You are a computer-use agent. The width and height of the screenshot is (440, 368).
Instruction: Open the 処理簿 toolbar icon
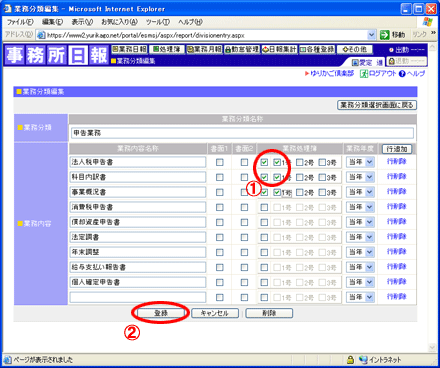[x=167, y=49]
